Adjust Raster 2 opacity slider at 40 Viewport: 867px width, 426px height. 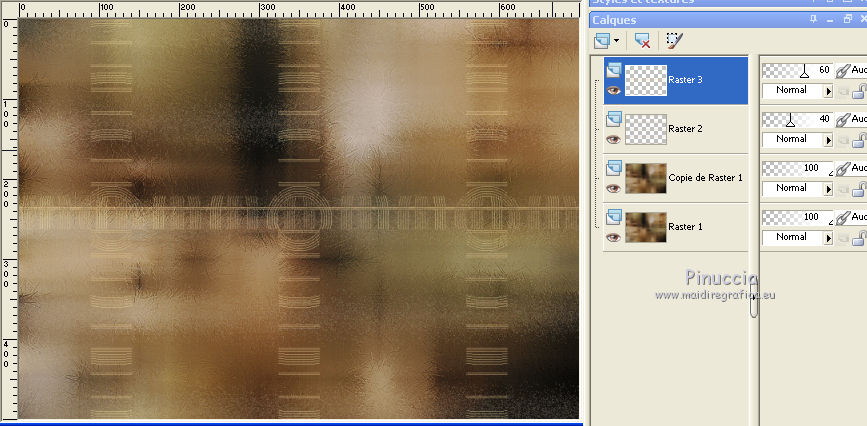click(797, 120)
